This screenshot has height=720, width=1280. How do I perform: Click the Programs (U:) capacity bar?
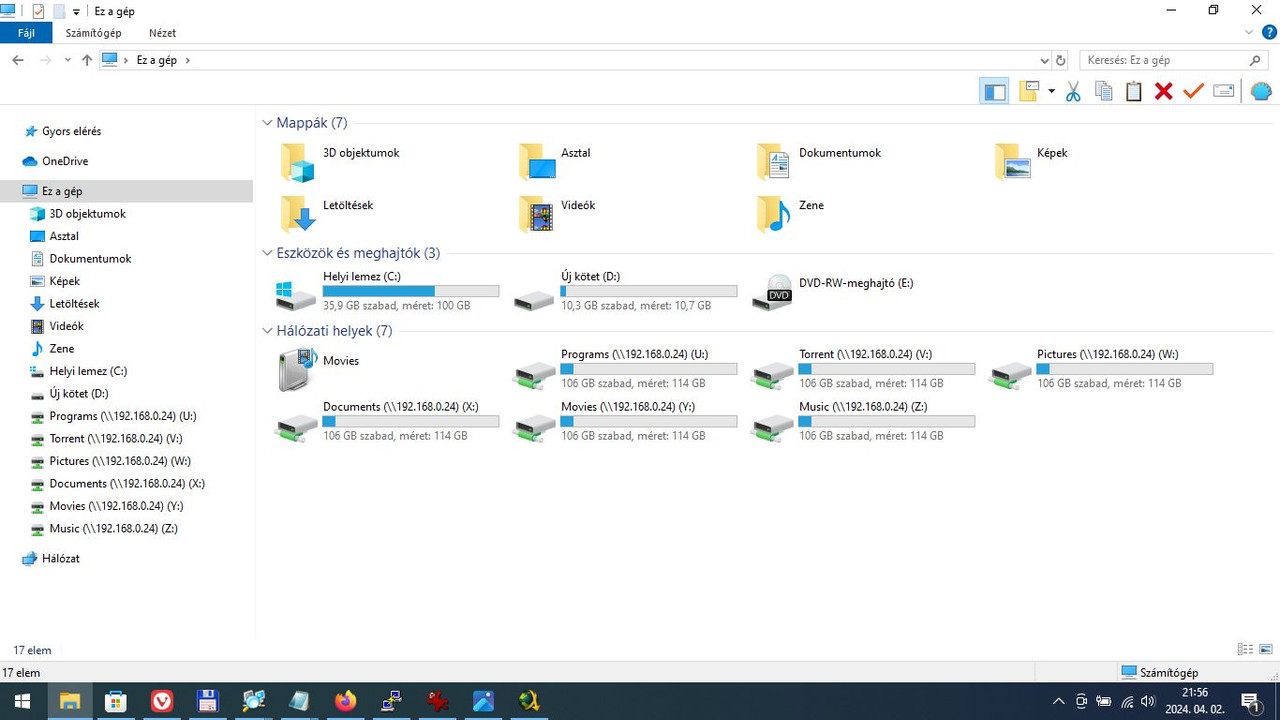click(x=649, y=369)
